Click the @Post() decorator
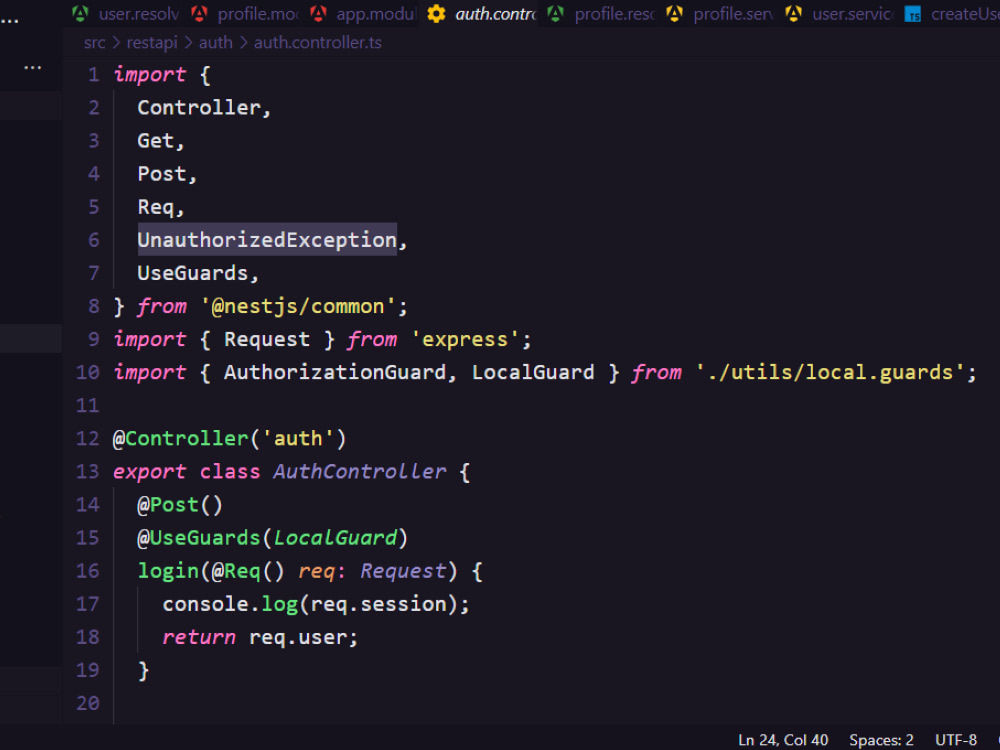The image size is (1000, 750). tap(180, 505)
